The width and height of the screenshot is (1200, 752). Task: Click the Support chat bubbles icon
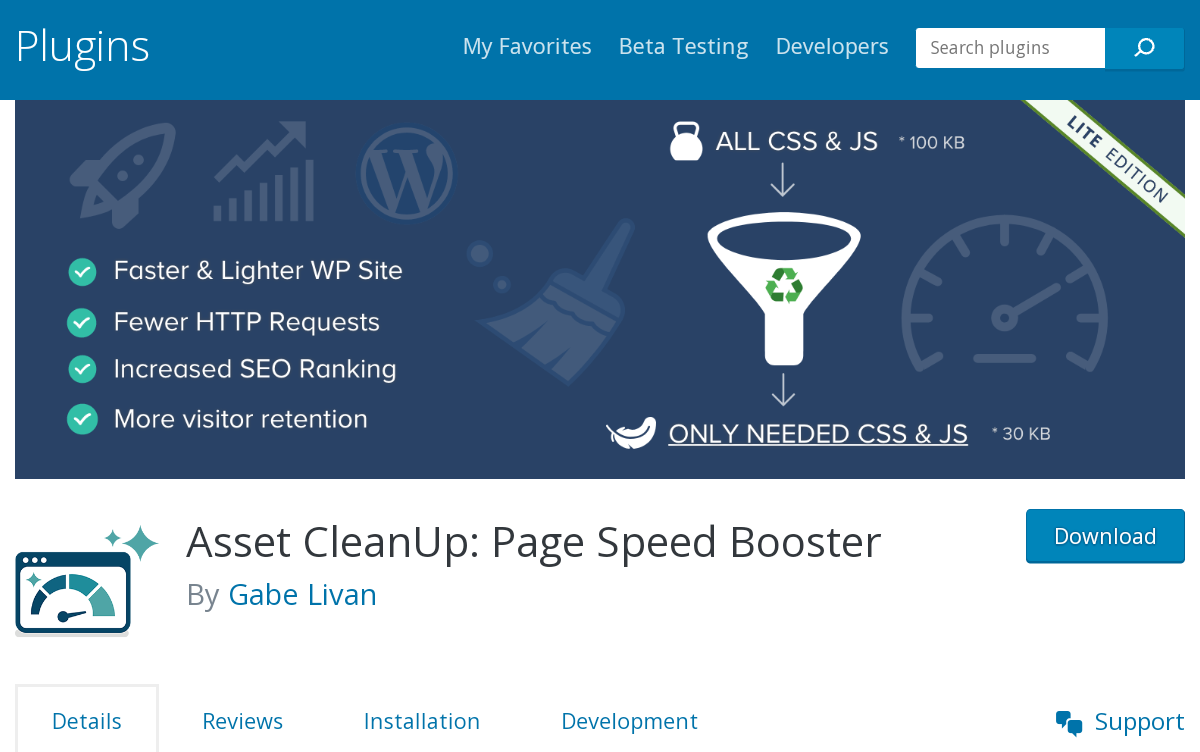click(1069, 722)
